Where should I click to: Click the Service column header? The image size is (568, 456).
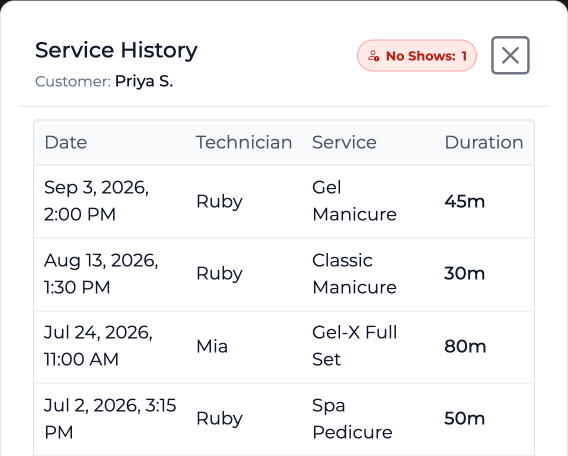pyautogui.click(x=344, y=142)
